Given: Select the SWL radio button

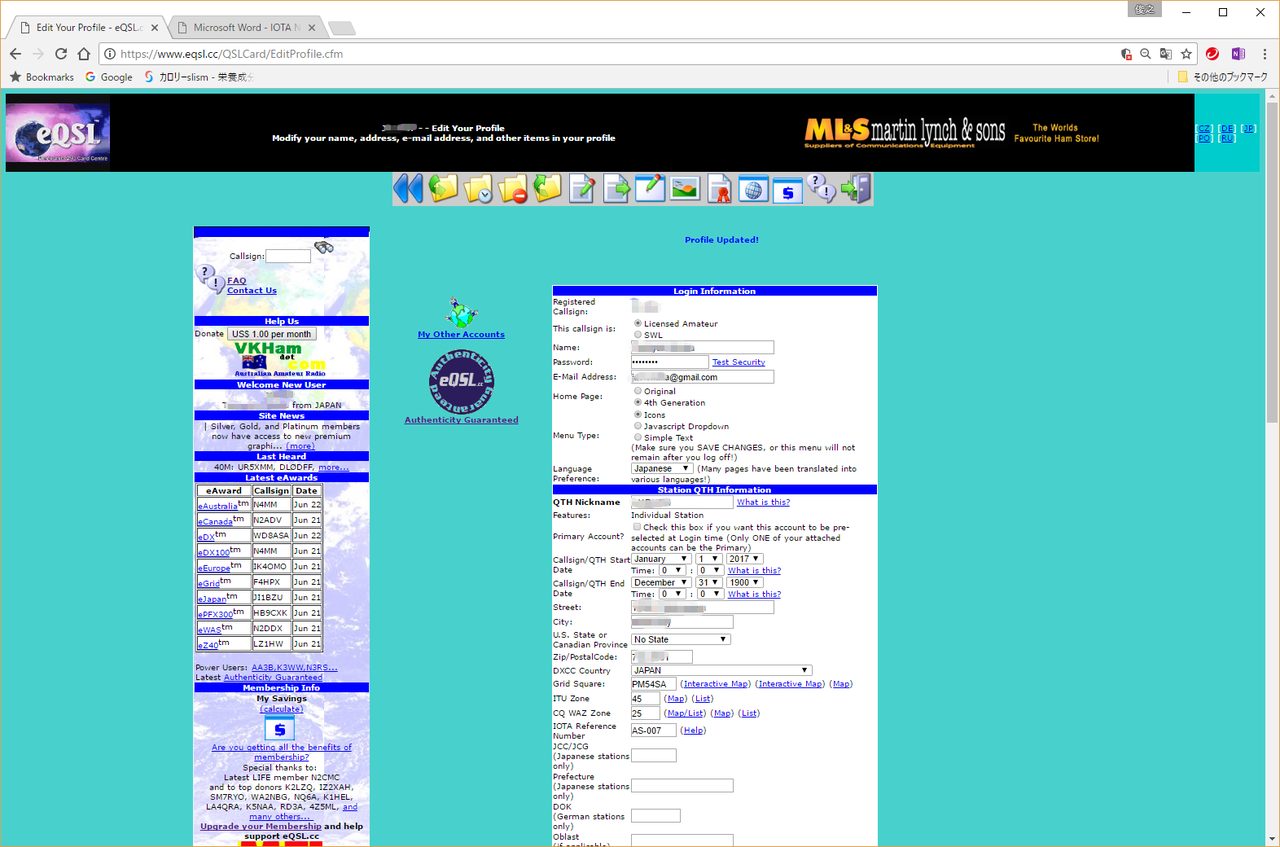Looking at the screenshot, I should coord(638,335).
